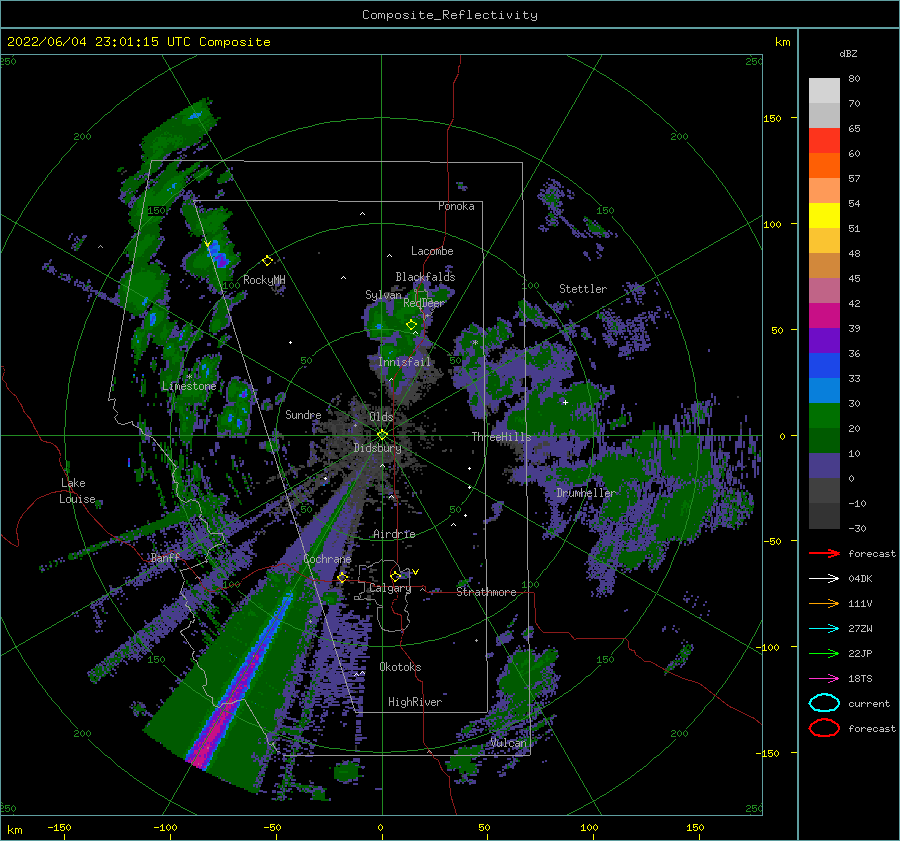Image resolution: width=900 pixels, height=841 pixels.
Task: Click the red forecast oval icon
Action: 824,728
